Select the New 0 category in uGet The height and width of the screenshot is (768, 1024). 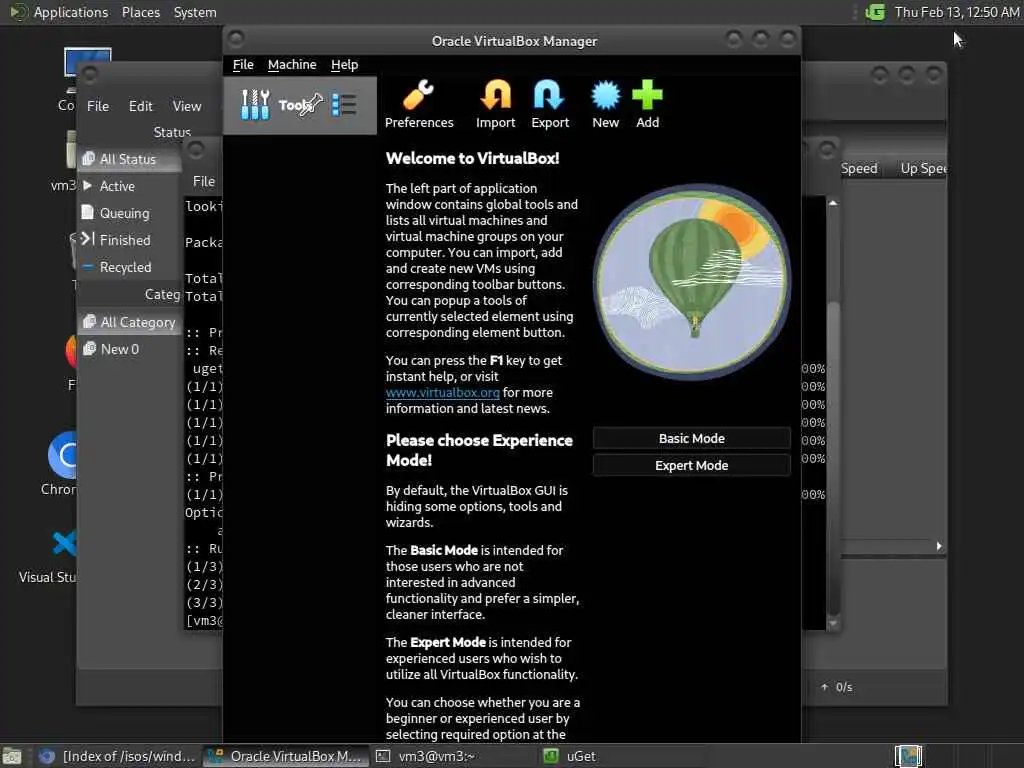pos(129,349)
